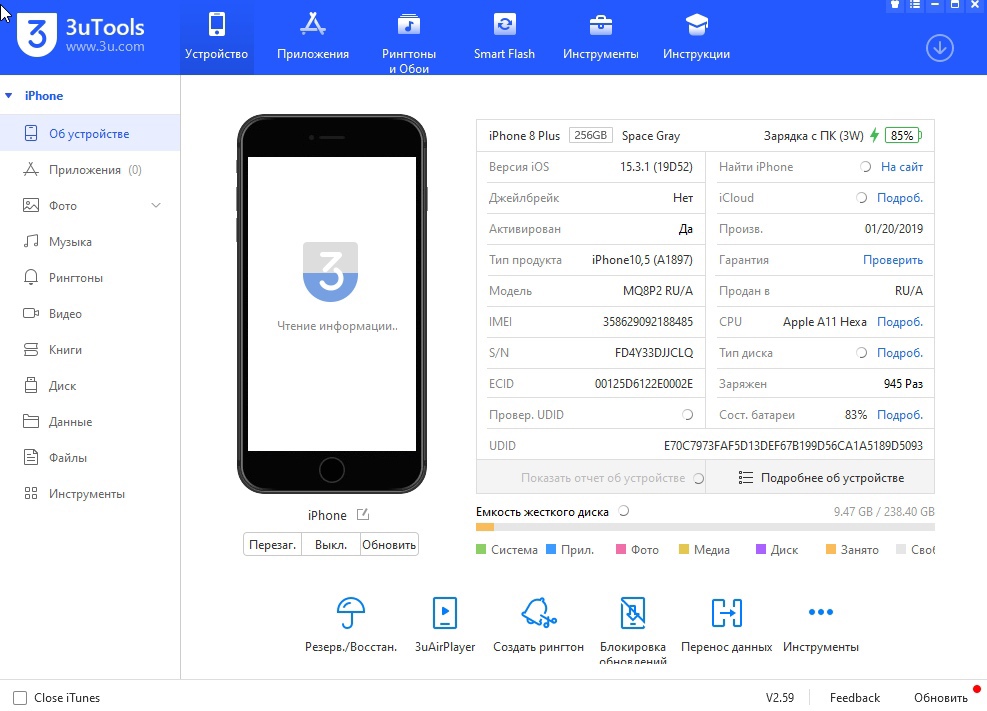This screenshot has width=987, height=711.
Task: Open sidebar Инструменты item
Action: coord(90,494)
